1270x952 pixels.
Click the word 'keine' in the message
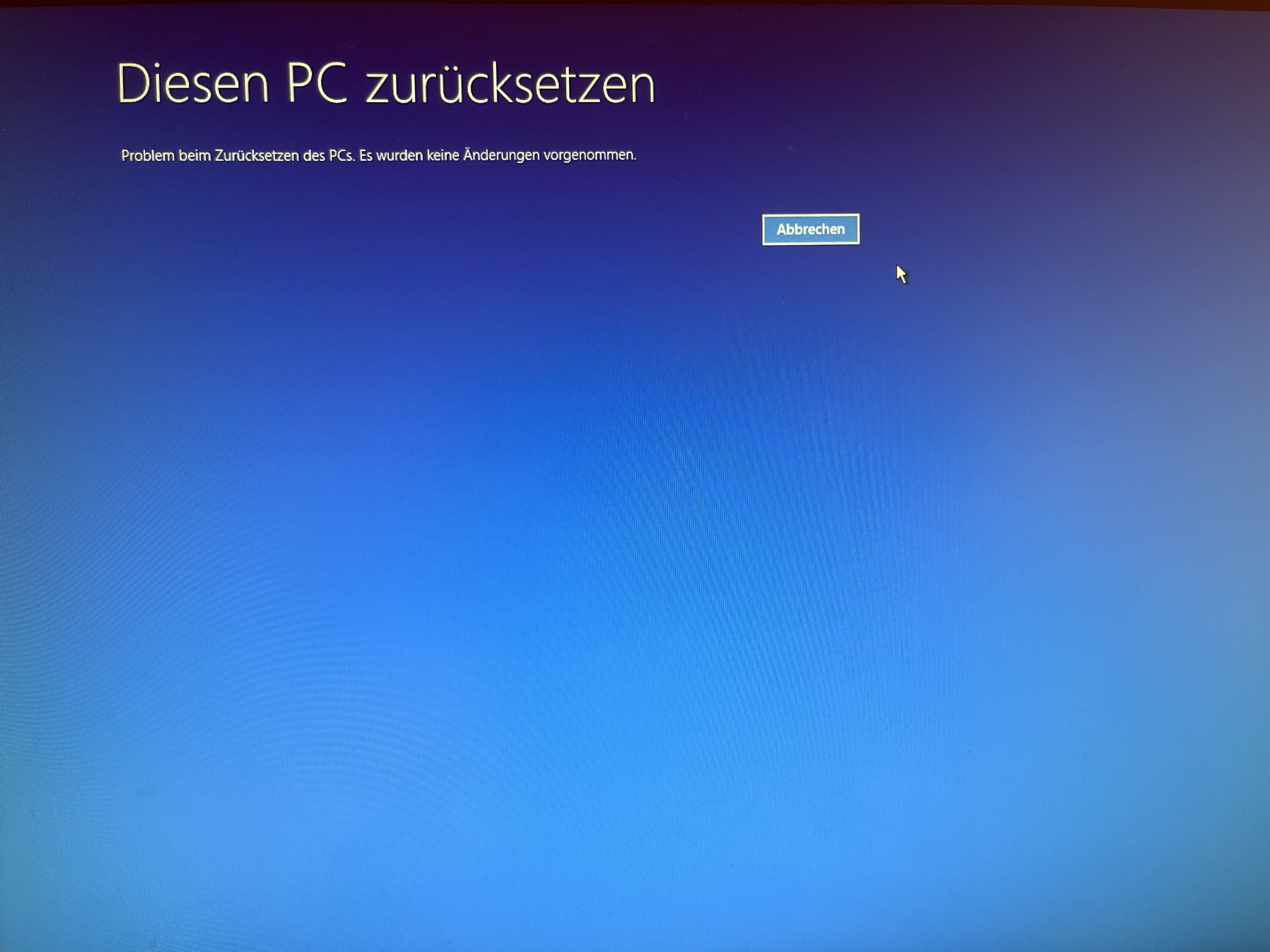[443, 155]
